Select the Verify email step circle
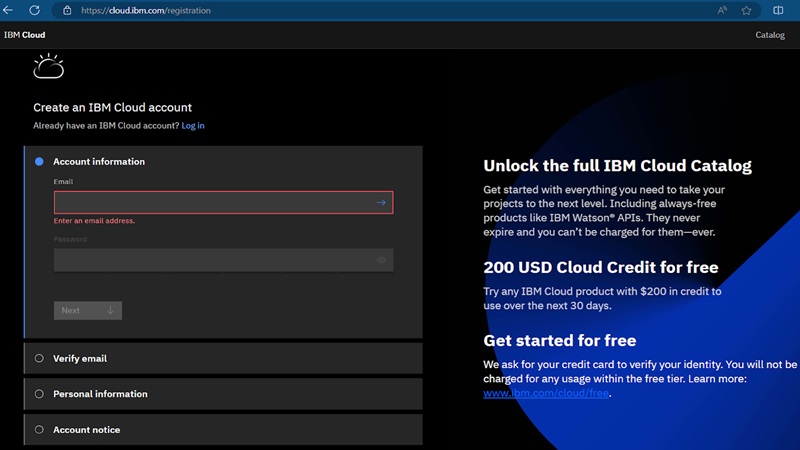 click(x=39, y=358)
